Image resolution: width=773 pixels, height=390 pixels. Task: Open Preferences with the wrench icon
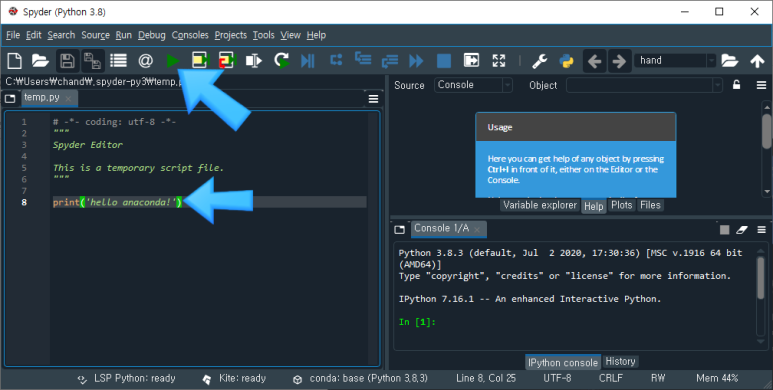(539, 61)
